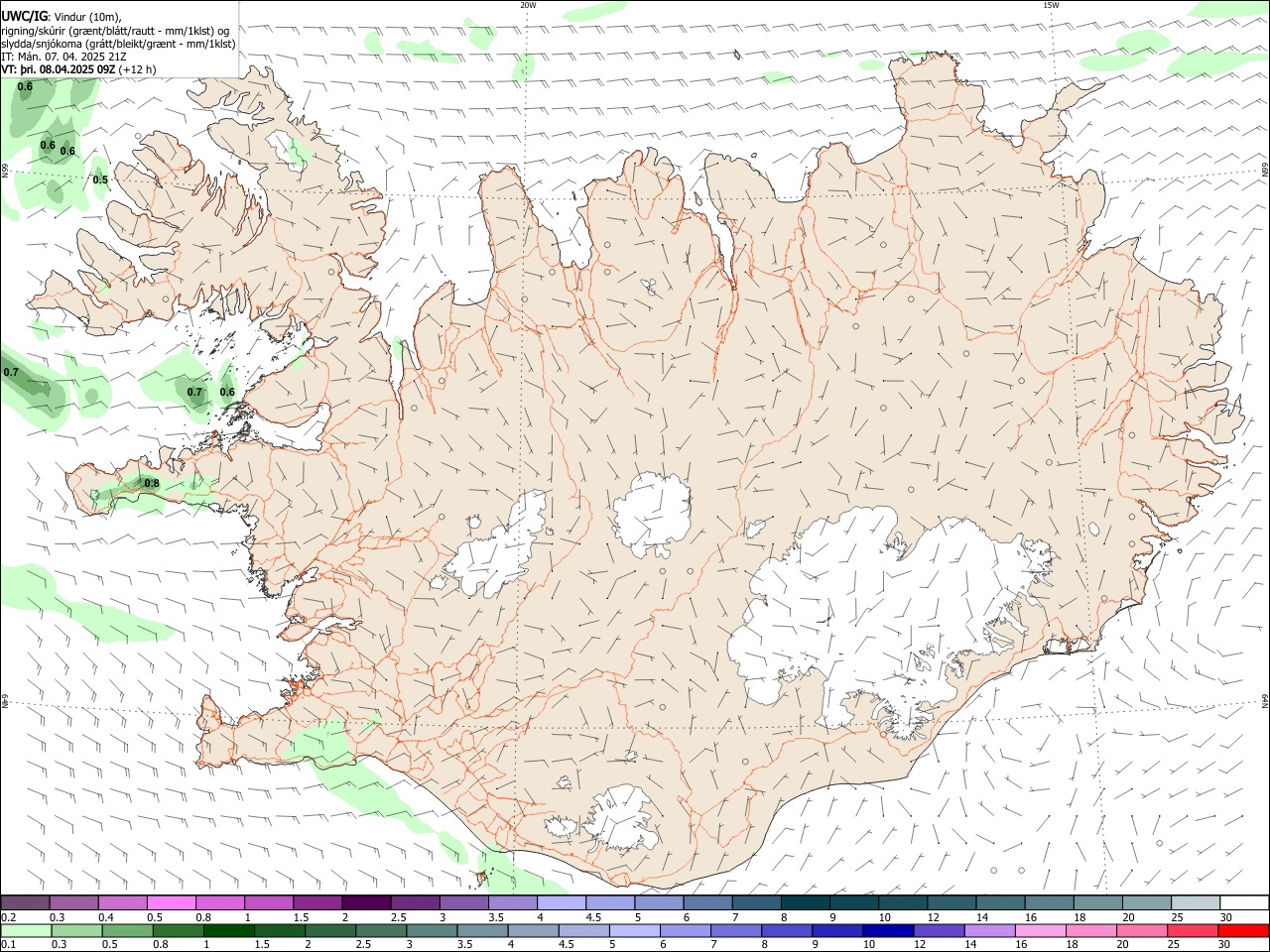Click the Langjökull glacier west of Hofsjökull
This screenshot has height=952, width=1270.
coord(498,548)
